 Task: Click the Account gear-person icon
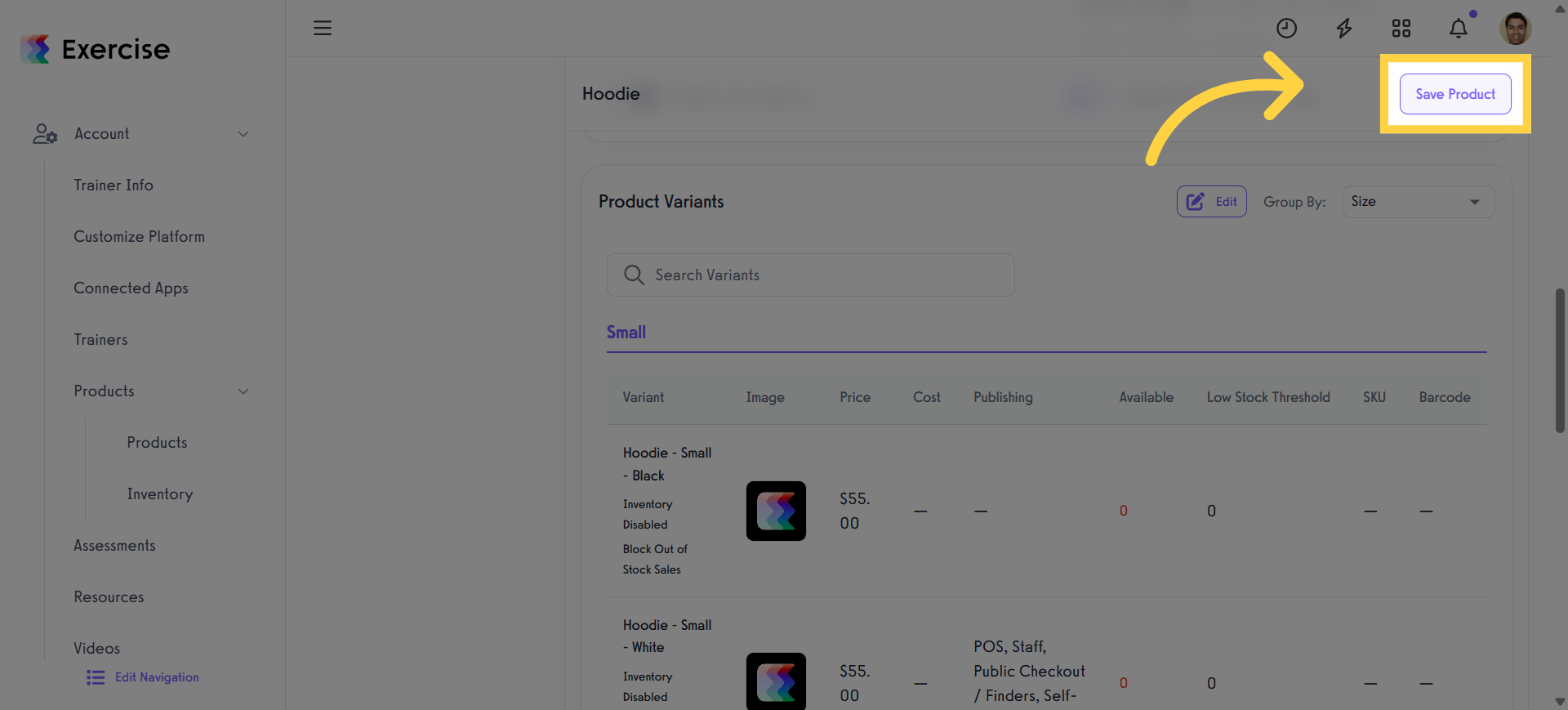[x=45, y=134]
